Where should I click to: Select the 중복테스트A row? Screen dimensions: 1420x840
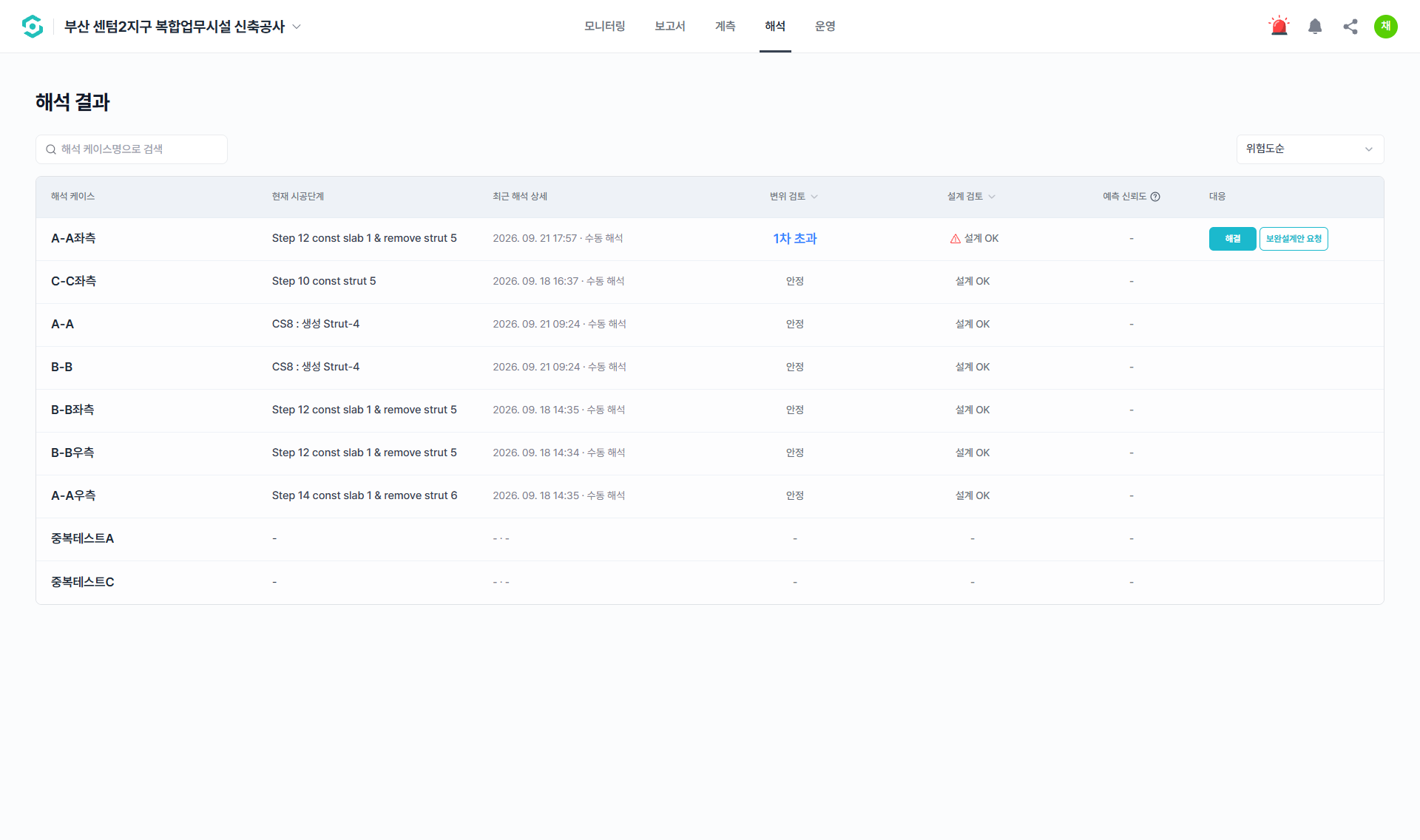click(710, 539)
